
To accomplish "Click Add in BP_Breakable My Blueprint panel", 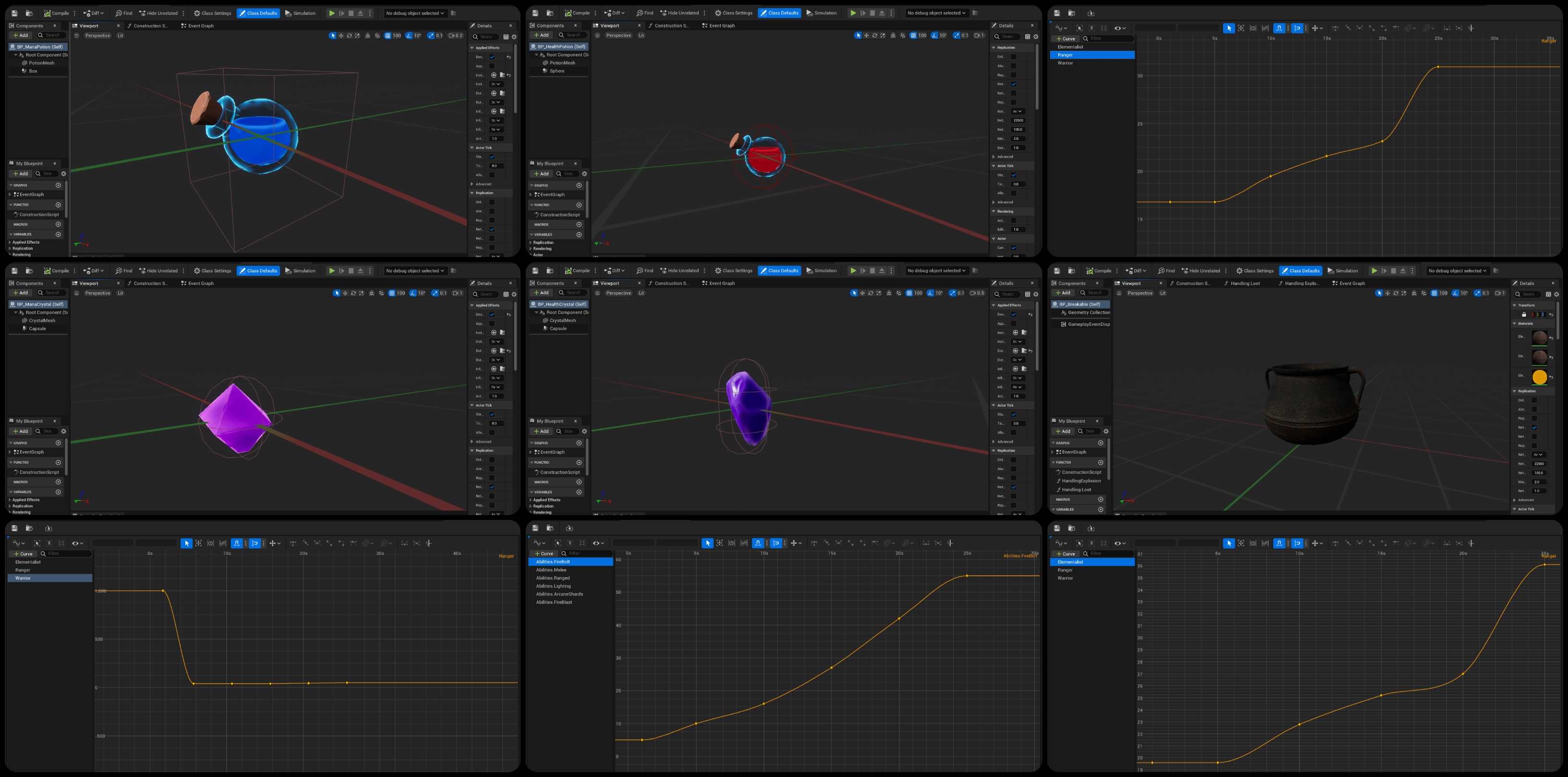I will [x=1063, y=431].
